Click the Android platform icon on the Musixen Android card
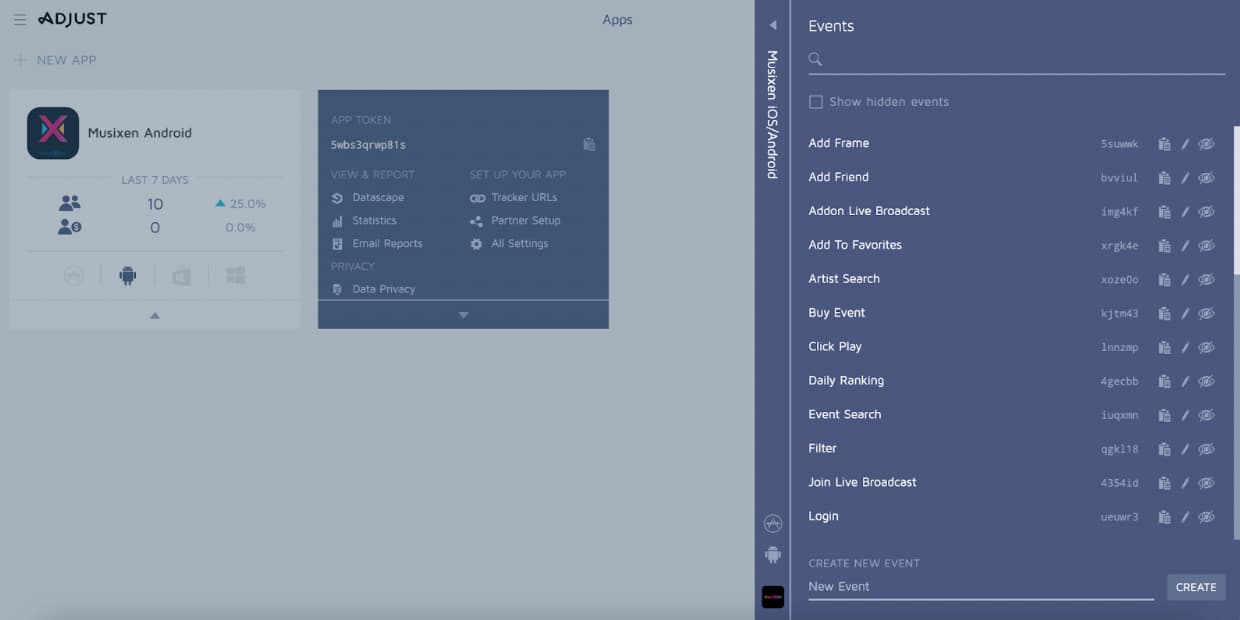This screenshot has height=620, width=1240. pyautogui.click(x=127, y=276)
